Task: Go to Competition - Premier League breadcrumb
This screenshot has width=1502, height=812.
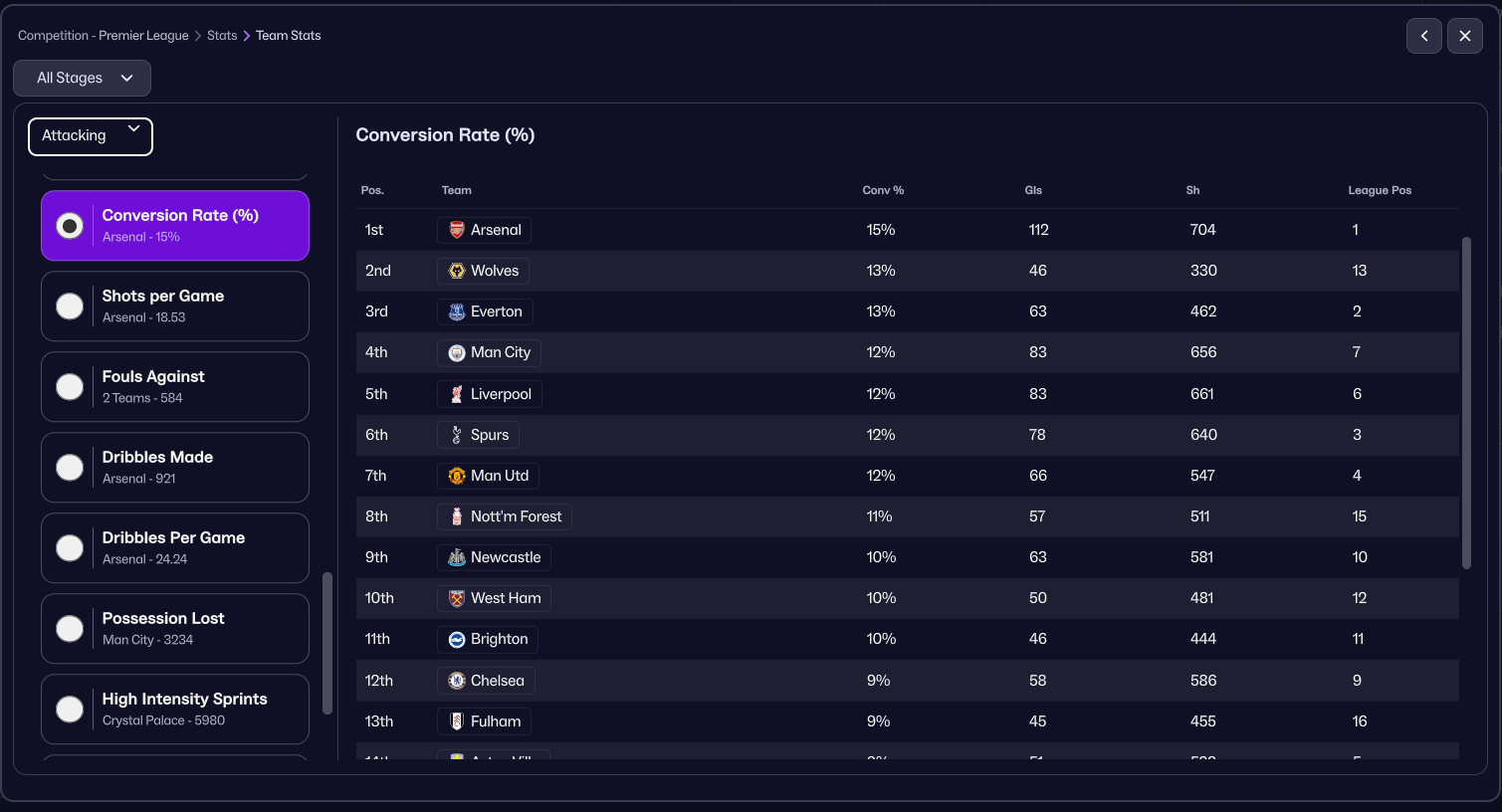Action: click(x=104, y=36)
